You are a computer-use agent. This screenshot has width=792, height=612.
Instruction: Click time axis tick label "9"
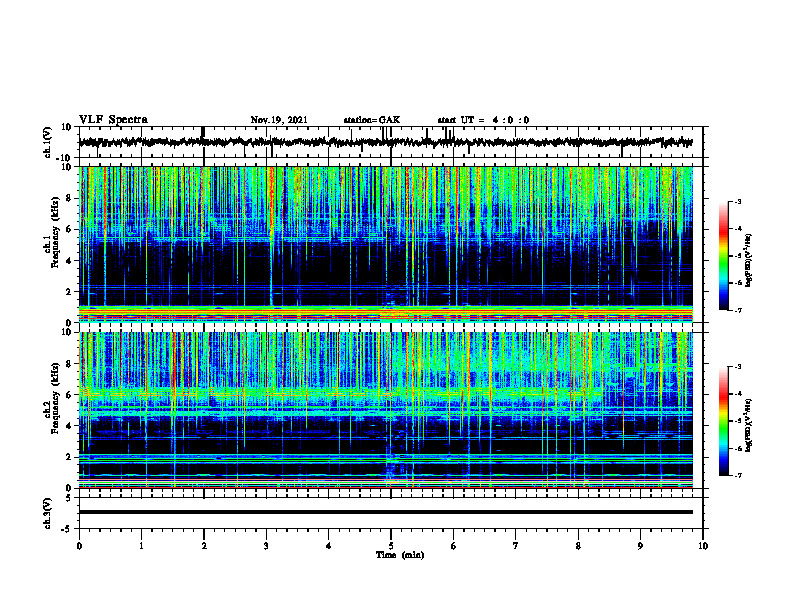[x=640, y=546]
